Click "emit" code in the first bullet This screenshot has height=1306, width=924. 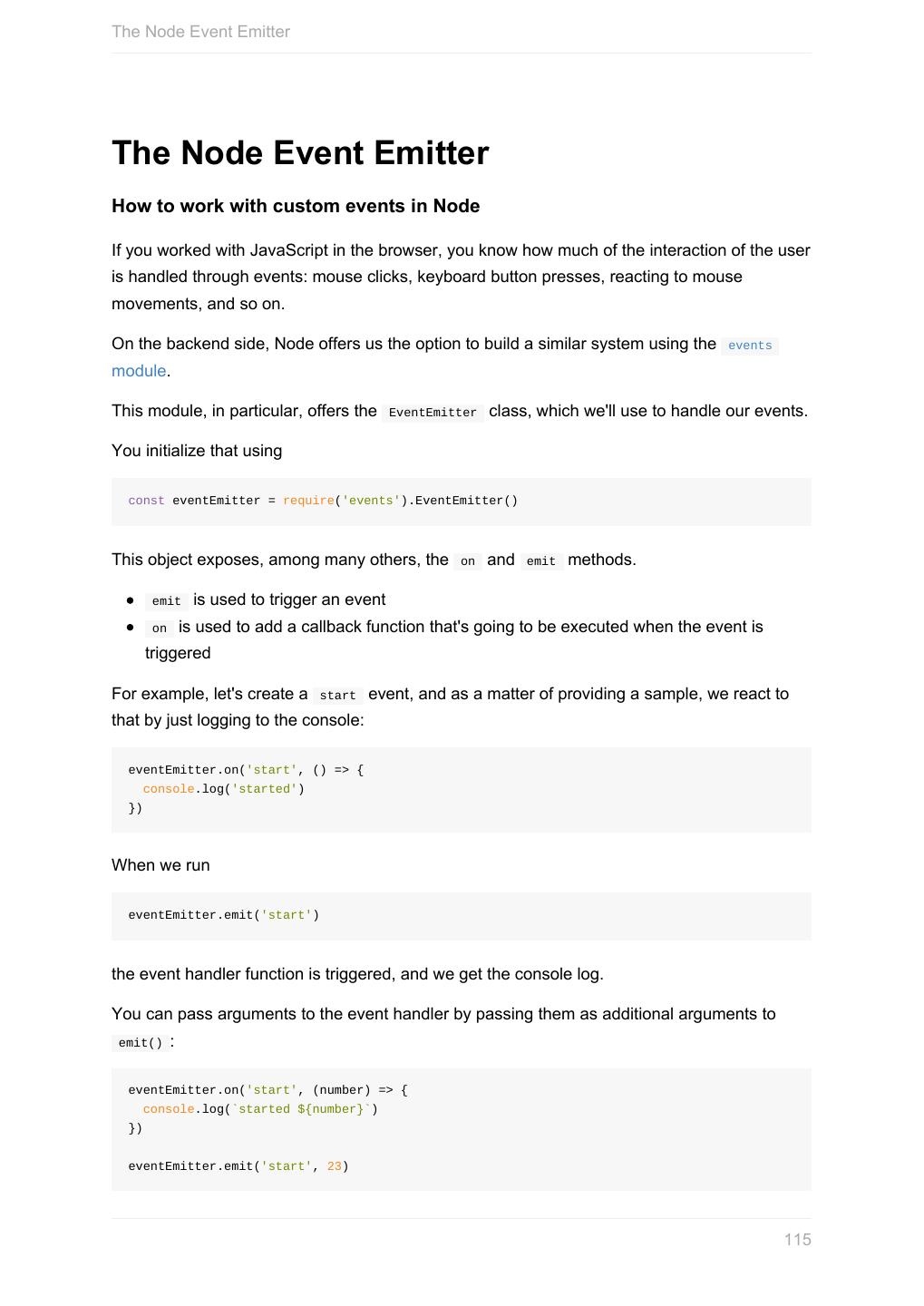click(x=166, y=601)
